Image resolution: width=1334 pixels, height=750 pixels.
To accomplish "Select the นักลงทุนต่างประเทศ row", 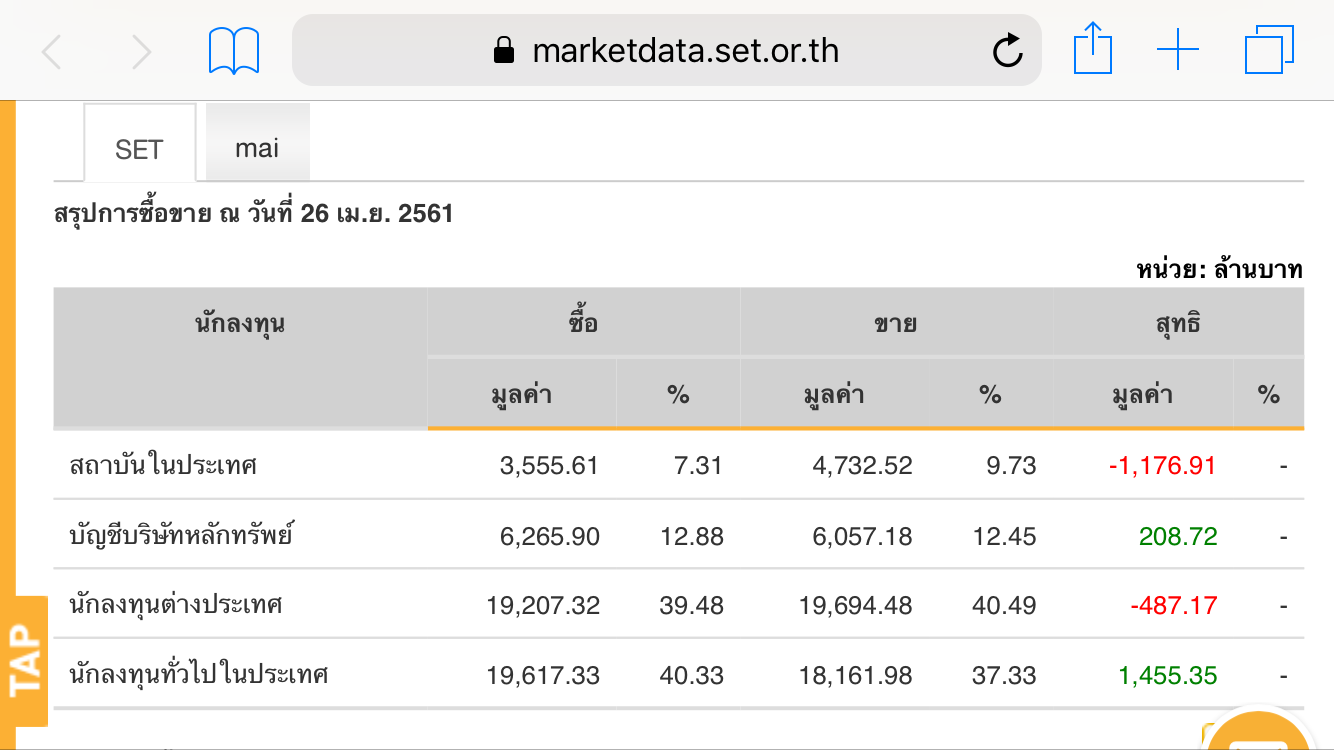I will point(176,605).
